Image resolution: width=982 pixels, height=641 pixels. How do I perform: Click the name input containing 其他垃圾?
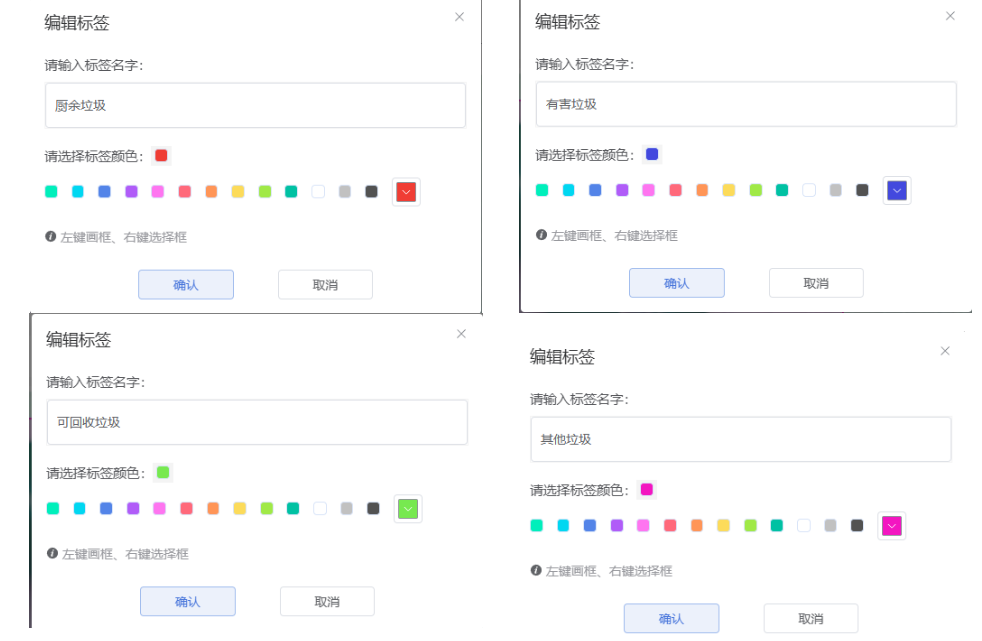click(x=740, y=439)
